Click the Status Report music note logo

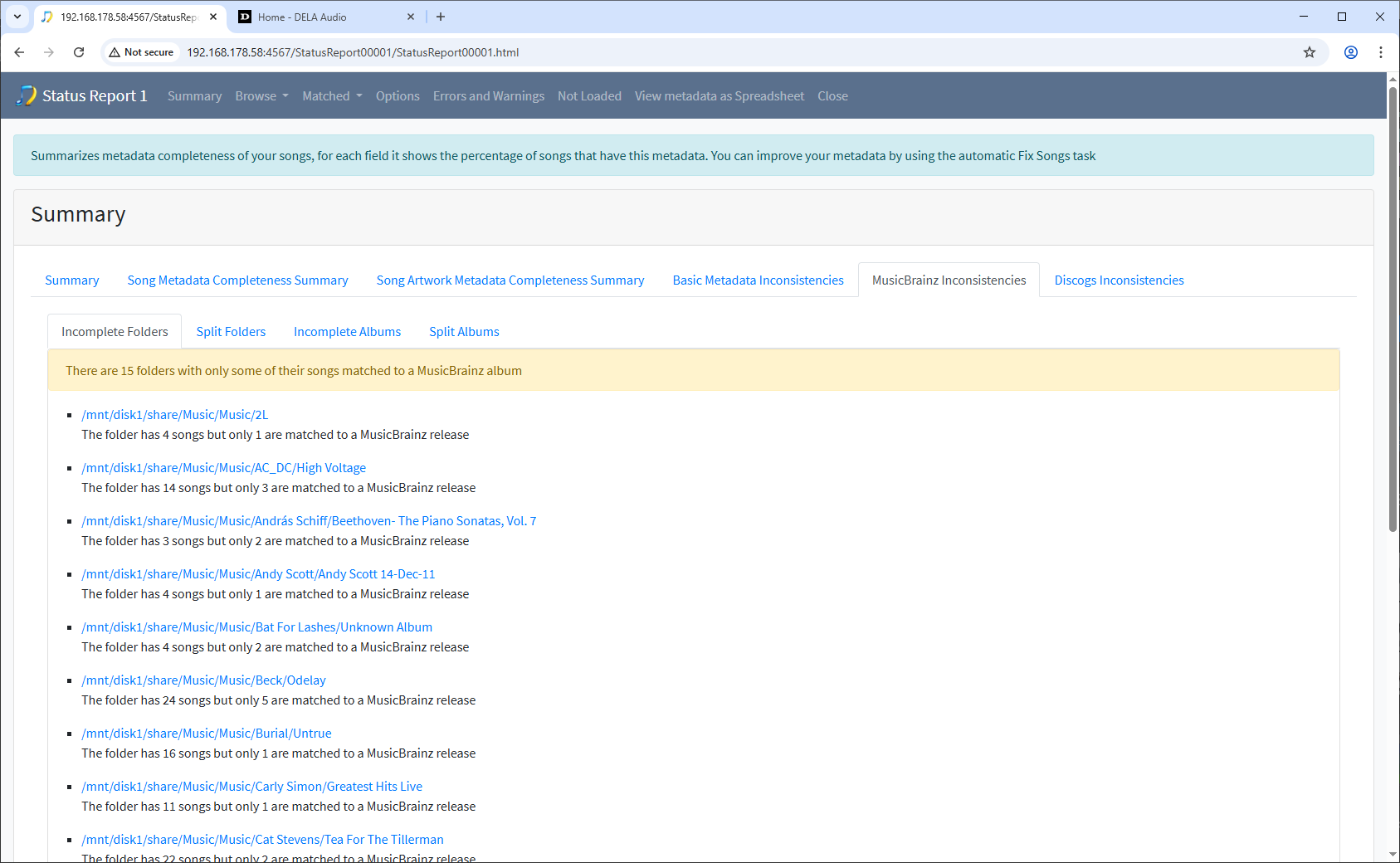27,95
